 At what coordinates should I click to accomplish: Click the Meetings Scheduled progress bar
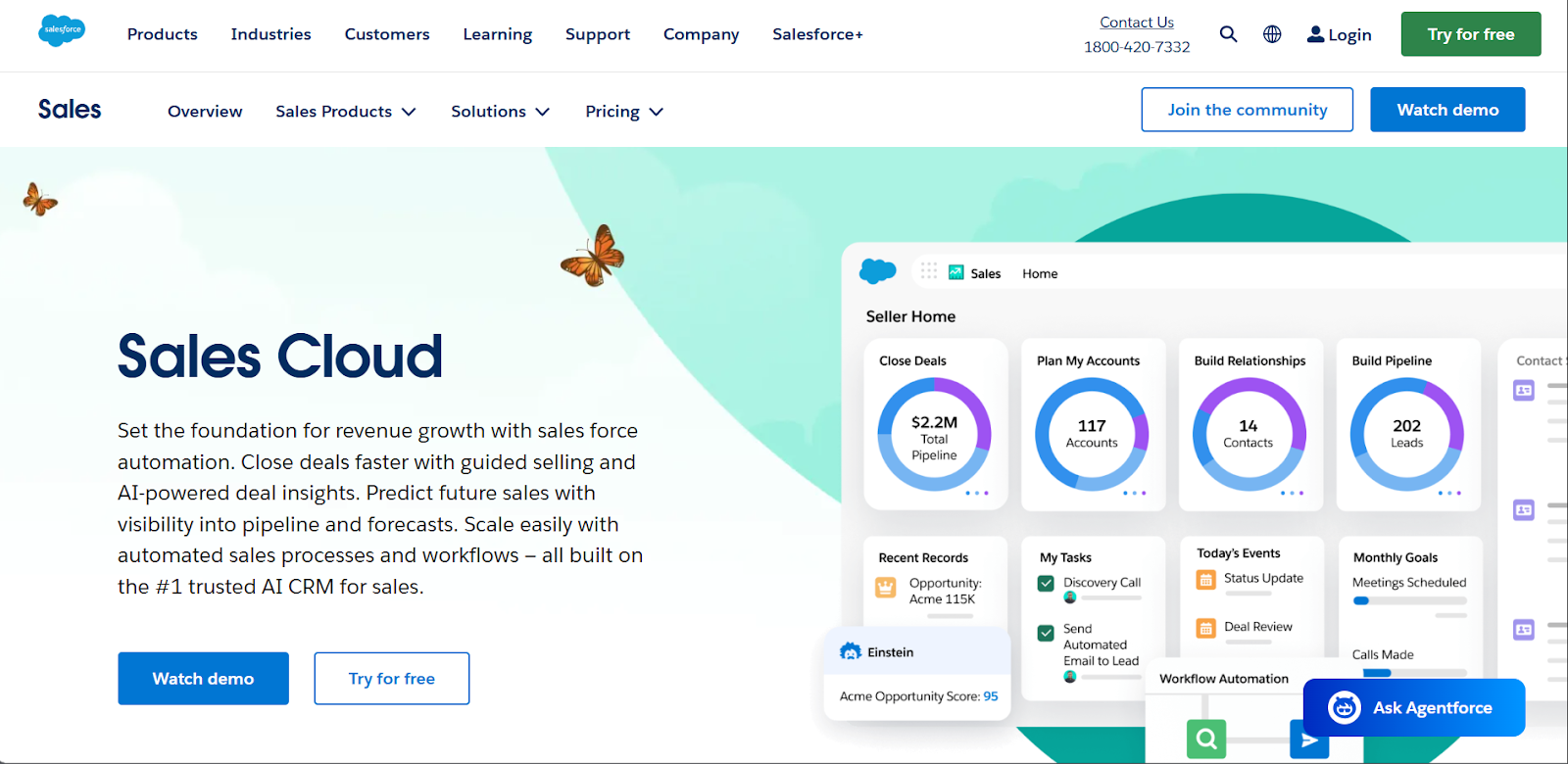pos(1409,600)
